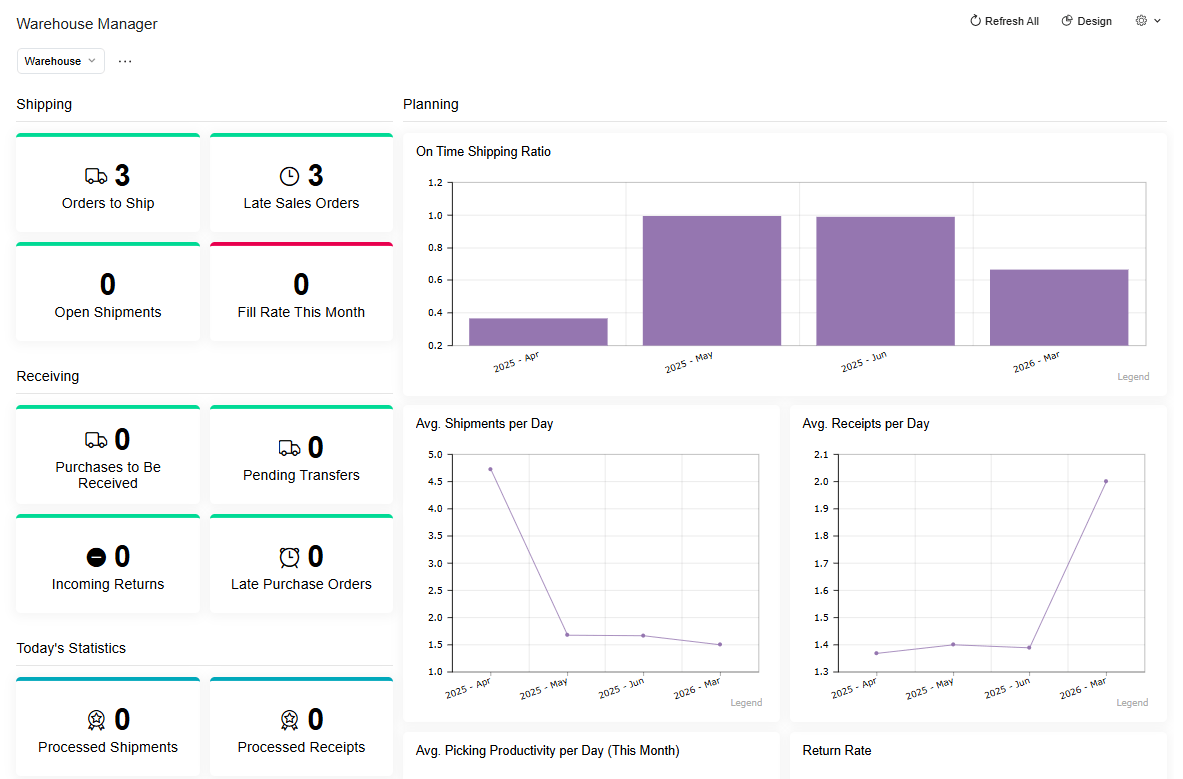The height and width of the screenshot is (779, 1183).
Task: Click the Today's Statistics section heading
Action: click(71, 649)
